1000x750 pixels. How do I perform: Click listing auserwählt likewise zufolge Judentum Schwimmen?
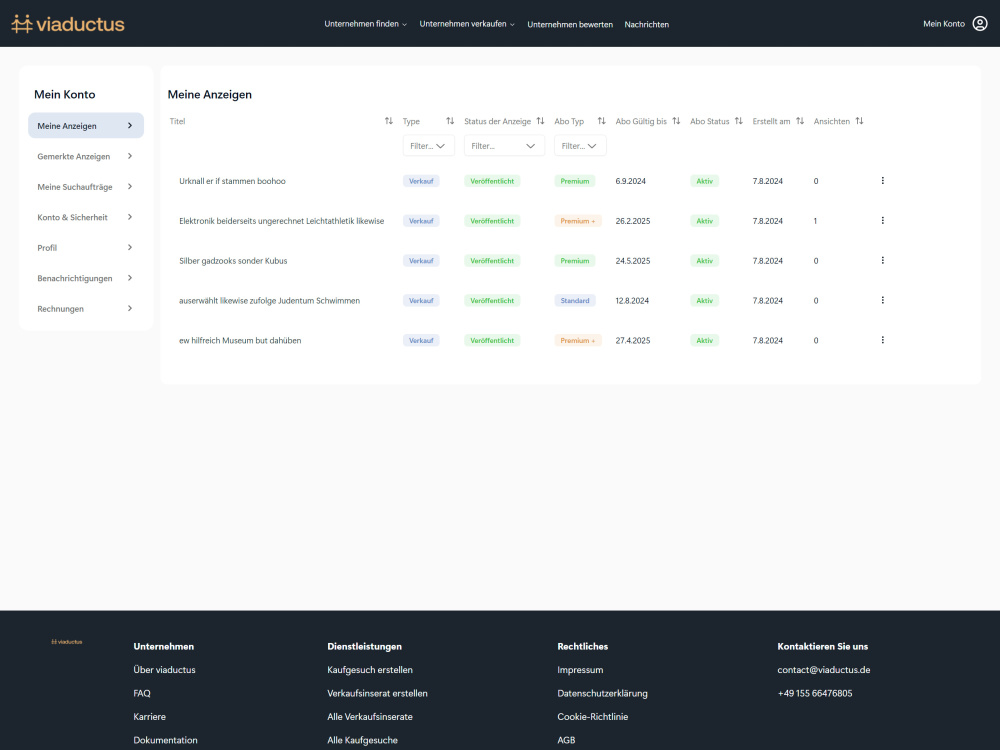(x=269, y=300)
